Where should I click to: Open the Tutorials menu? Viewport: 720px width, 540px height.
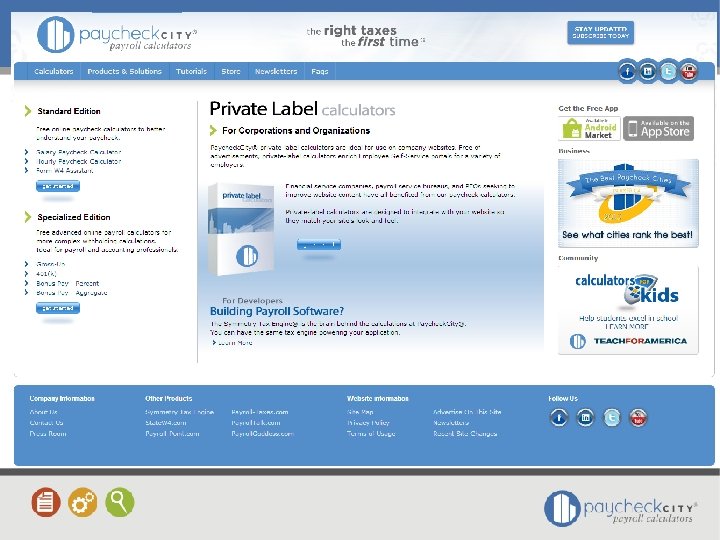pyautogui.click(x=191, y=72)
